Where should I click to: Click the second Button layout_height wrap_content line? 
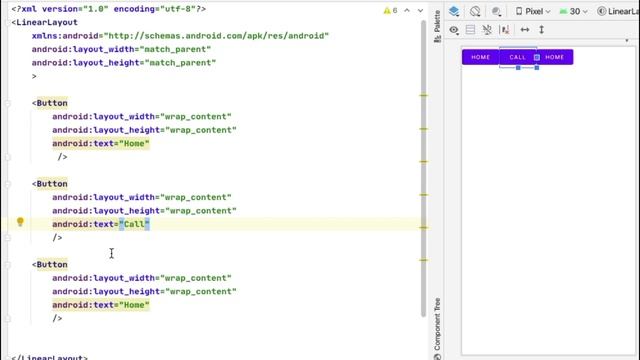[144, 211]
